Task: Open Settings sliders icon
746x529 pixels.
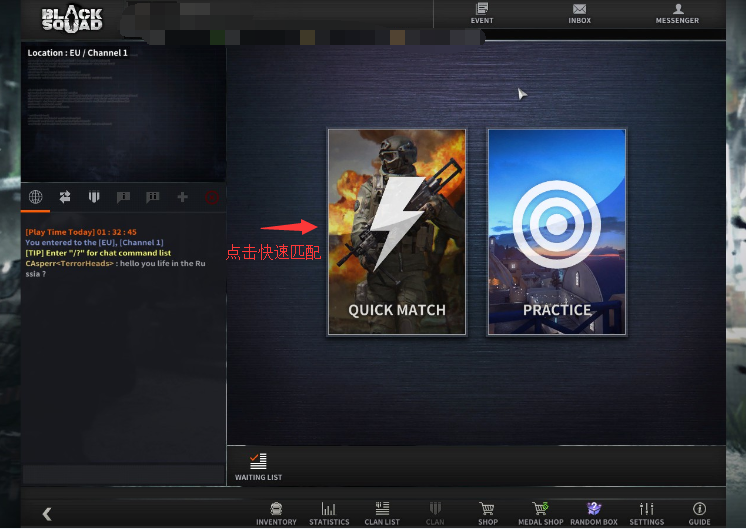Action: click(x=647, y=514)
